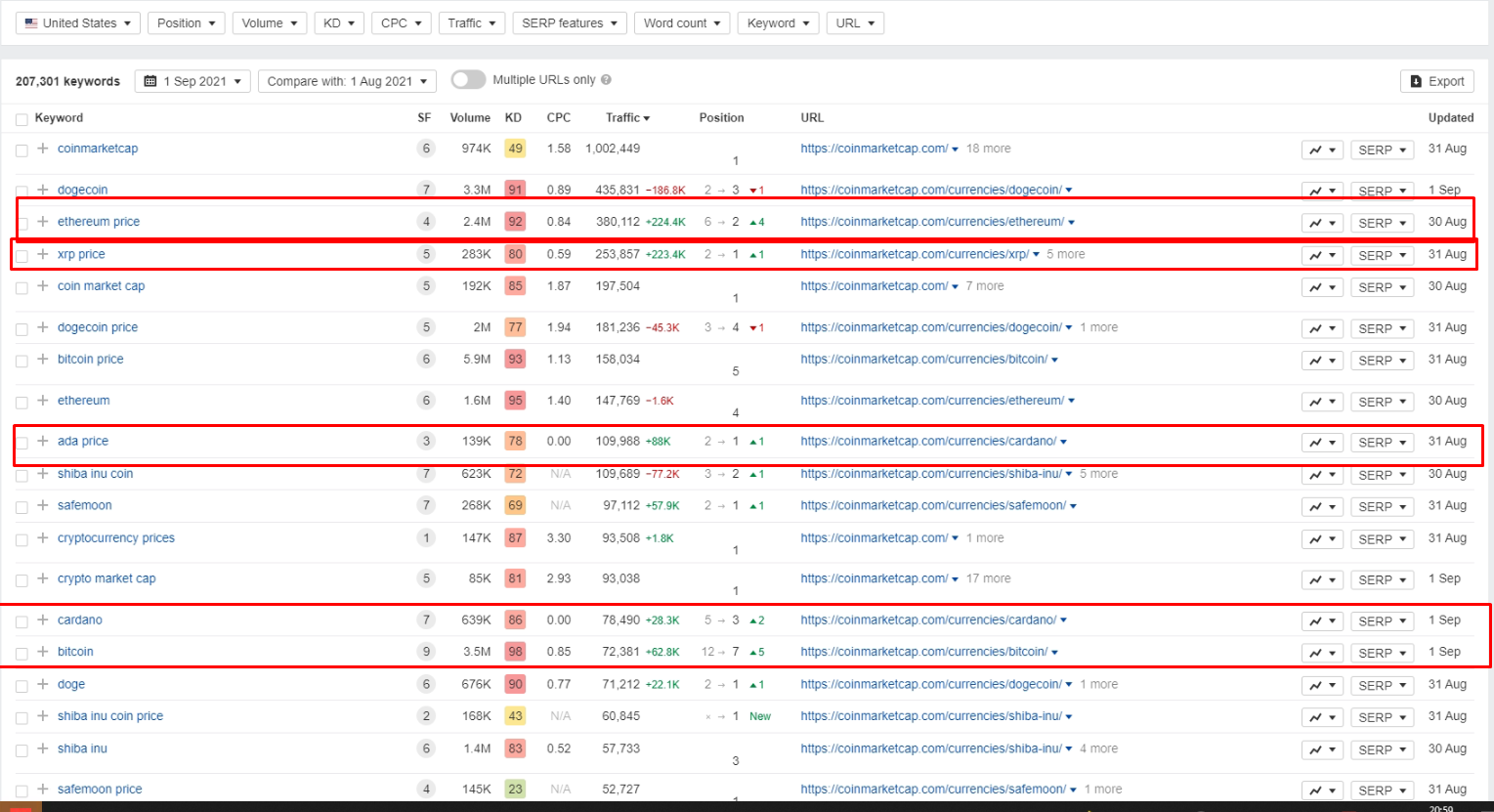The width and height of the screenshot is (1494, 812).
Task: Open the Position filter dropdown
Action: 187,22
